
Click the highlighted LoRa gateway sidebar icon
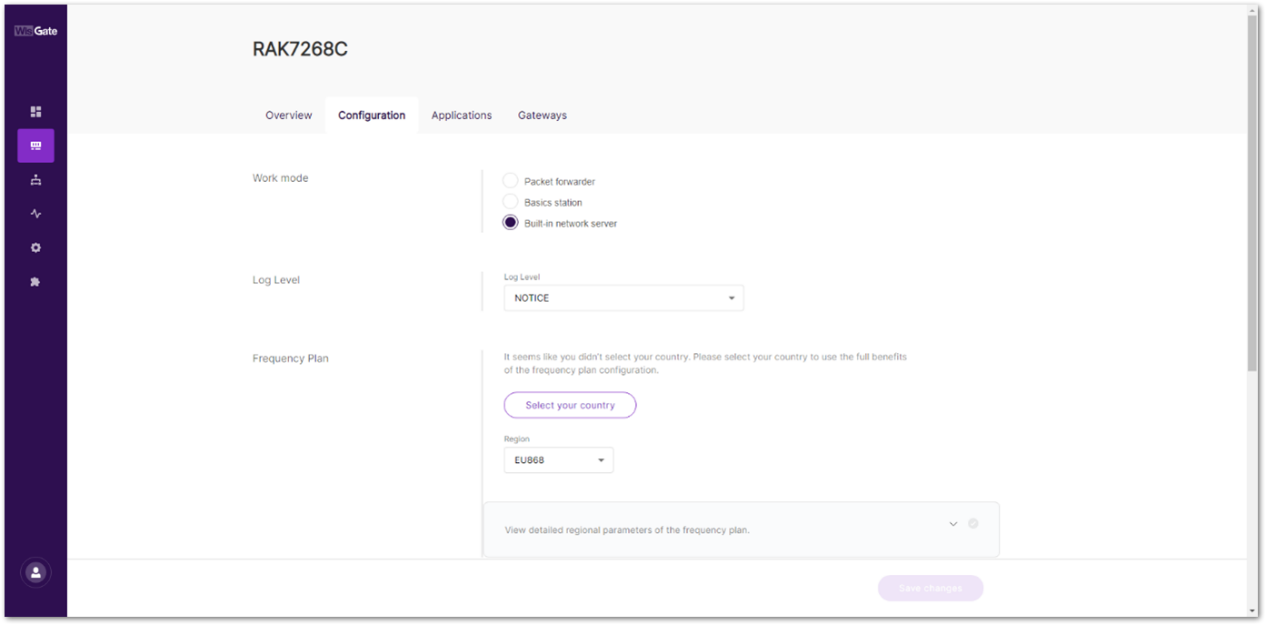[x=36, y=146]
